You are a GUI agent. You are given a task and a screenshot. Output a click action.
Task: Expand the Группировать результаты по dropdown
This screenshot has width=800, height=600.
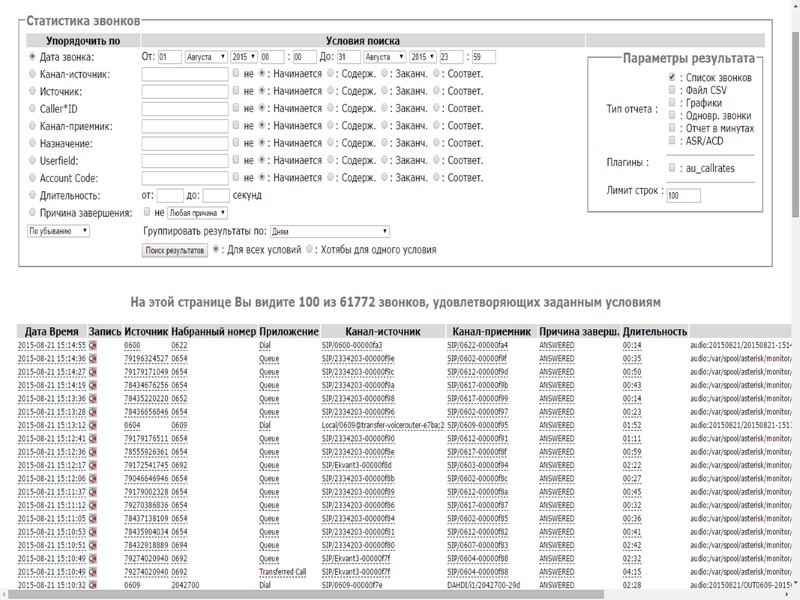[330, 232]
